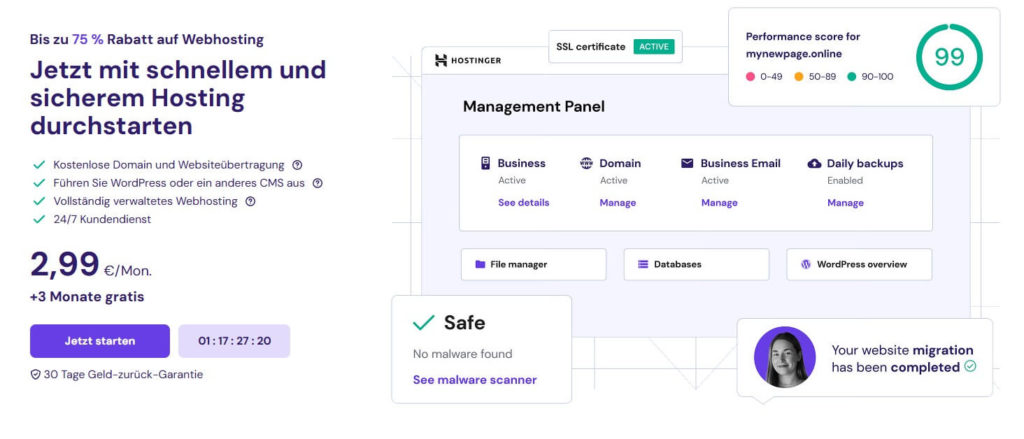This screenshot has height=439, width=1024.
Task: Show info tooltip for verwaltetes Webhosting
Action: point(250,201)
